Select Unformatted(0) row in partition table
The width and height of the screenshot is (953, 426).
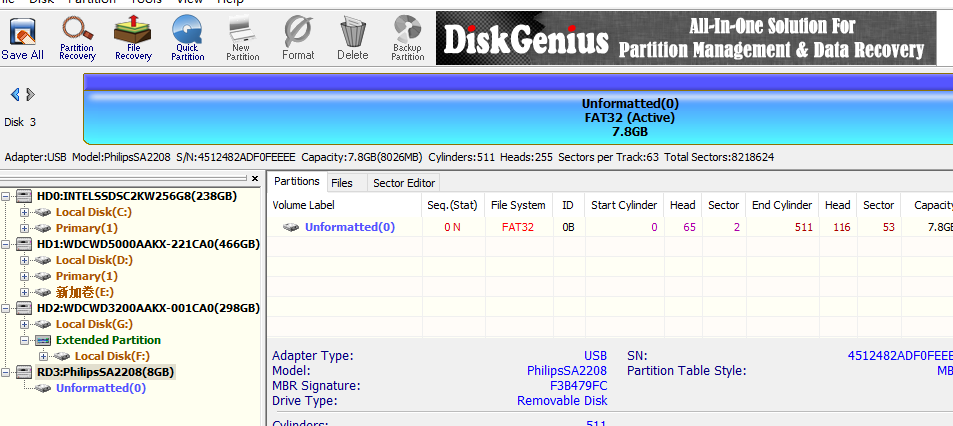[x=610, y=227]
